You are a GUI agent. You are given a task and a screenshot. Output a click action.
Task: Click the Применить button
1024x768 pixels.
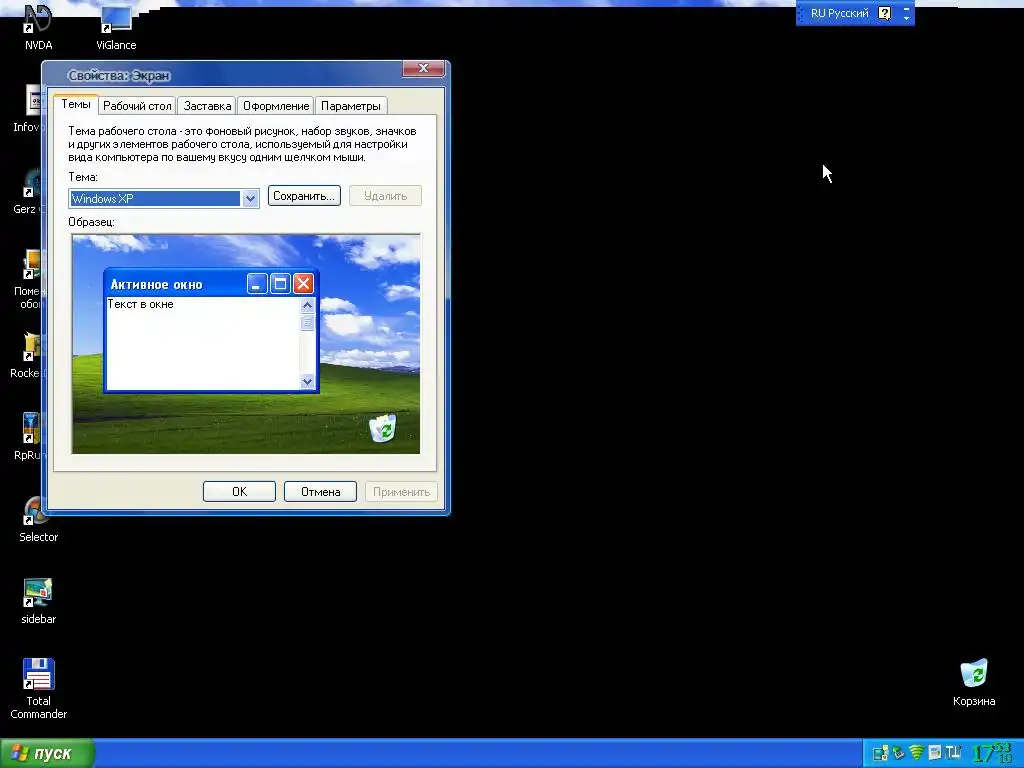[401, 492]
